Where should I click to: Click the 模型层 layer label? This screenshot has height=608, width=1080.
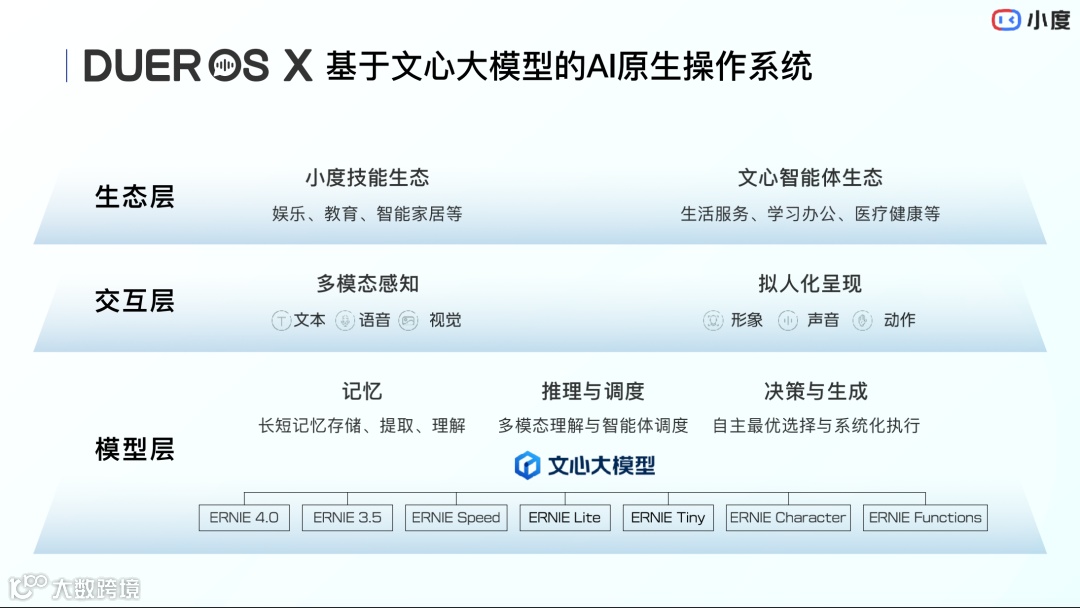(134, 449)
